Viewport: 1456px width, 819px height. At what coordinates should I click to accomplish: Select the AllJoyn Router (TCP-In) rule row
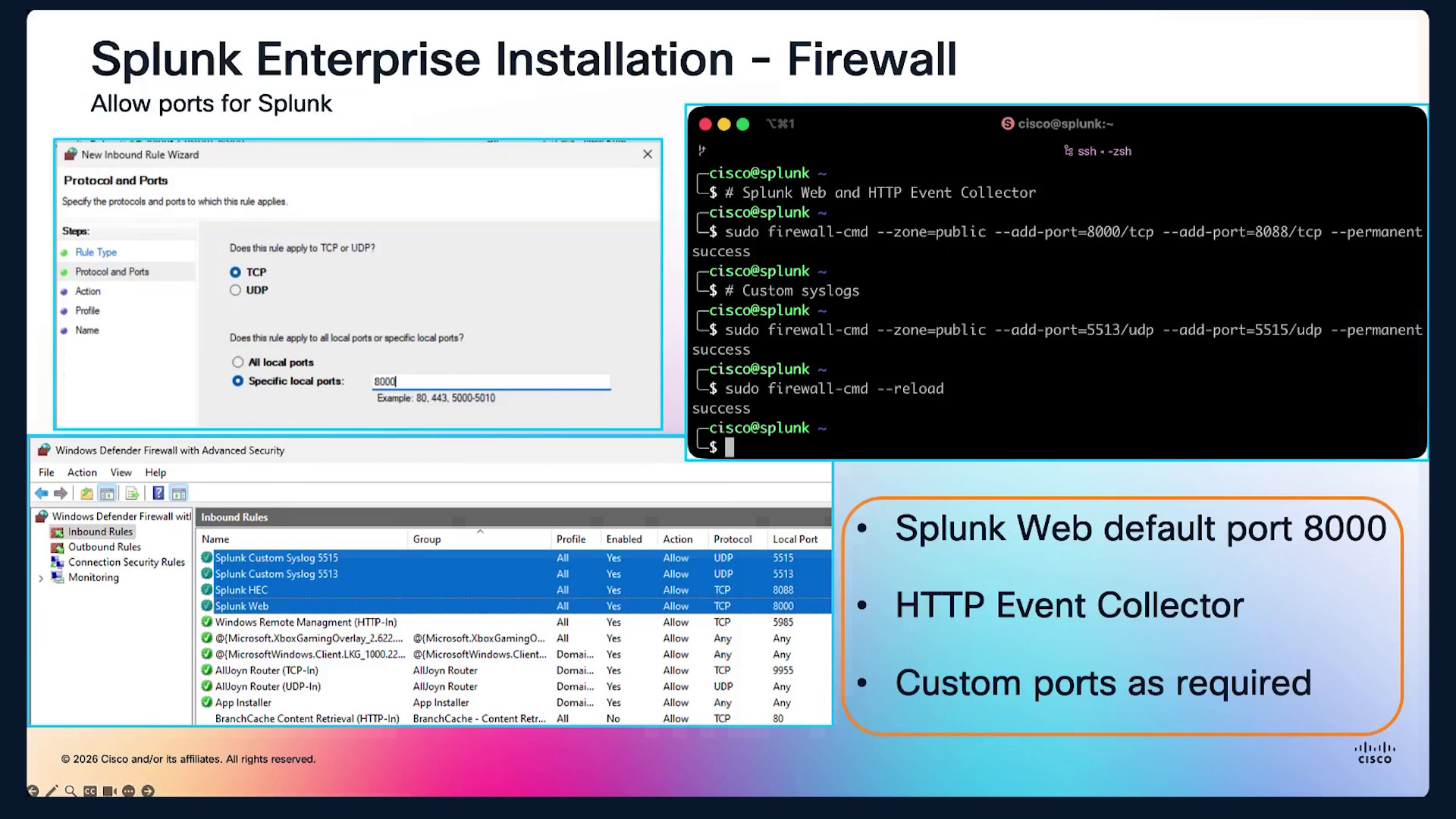tap(514, 670)
